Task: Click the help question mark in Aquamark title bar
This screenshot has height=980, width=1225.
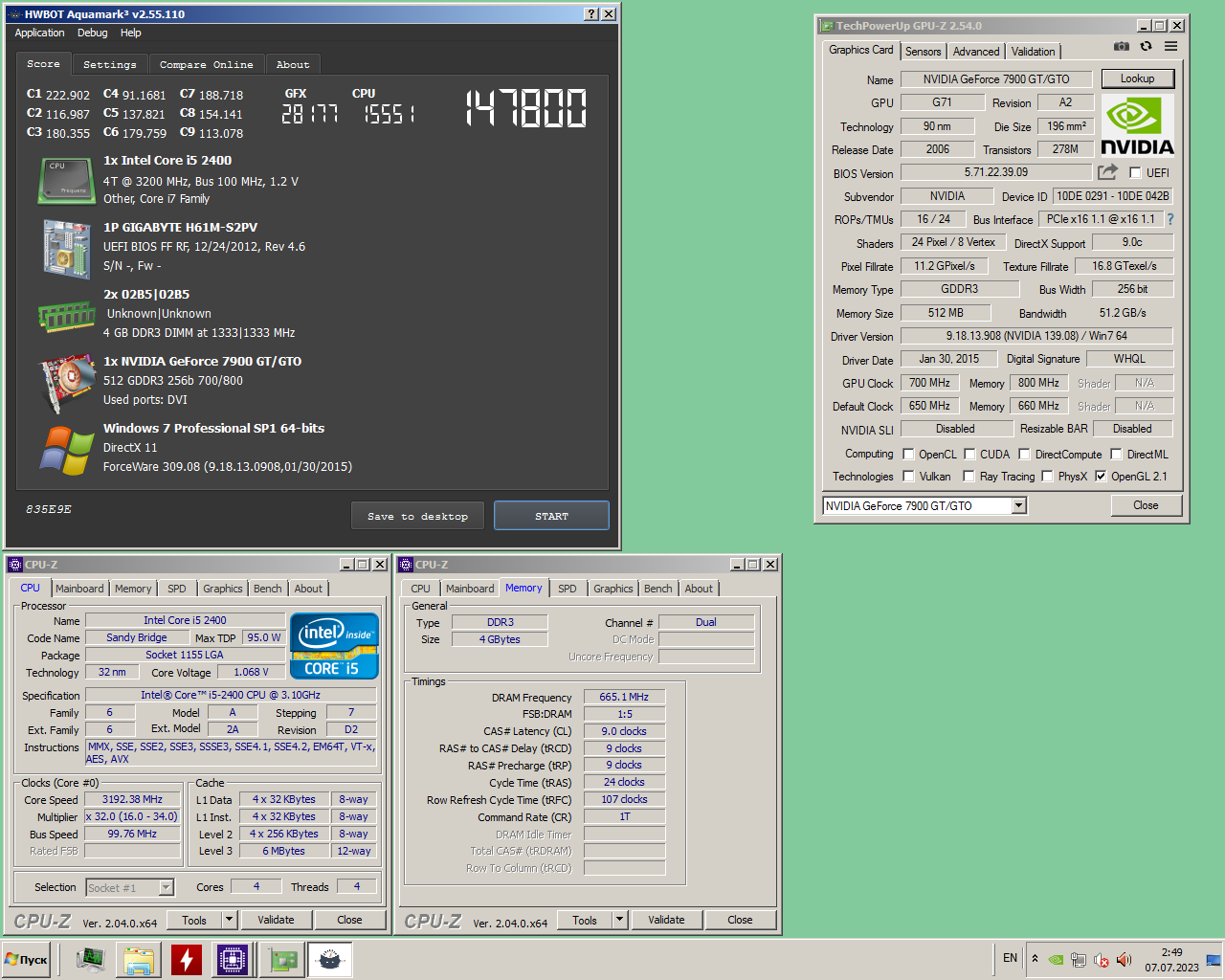Action: [591, 14]
